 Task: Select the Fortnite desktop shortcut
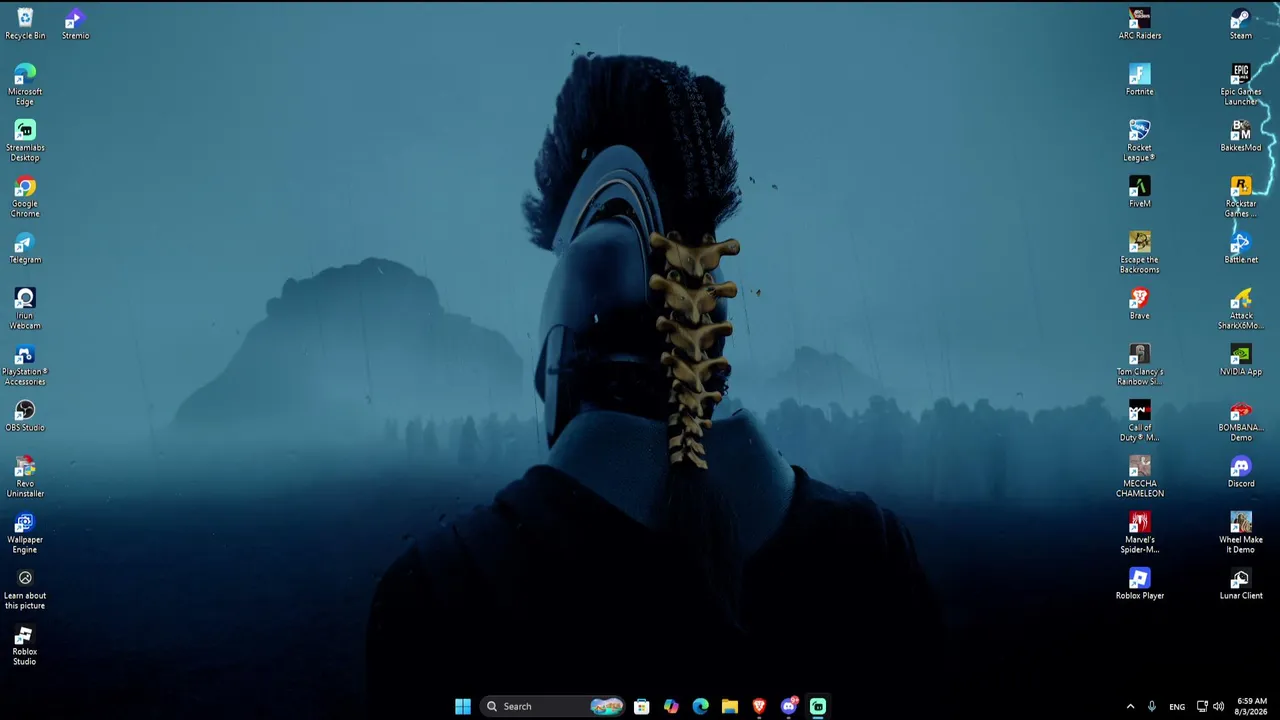point(1140,80)
